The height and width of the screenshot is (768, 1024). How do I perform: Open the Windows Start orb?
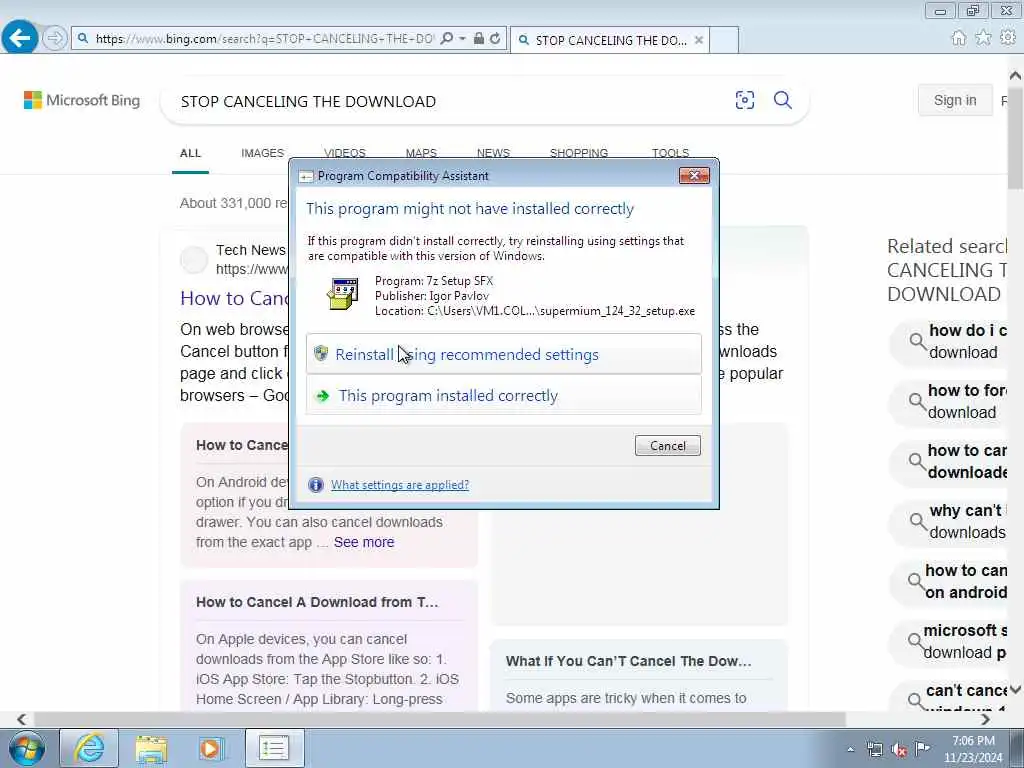coord(27,748)
